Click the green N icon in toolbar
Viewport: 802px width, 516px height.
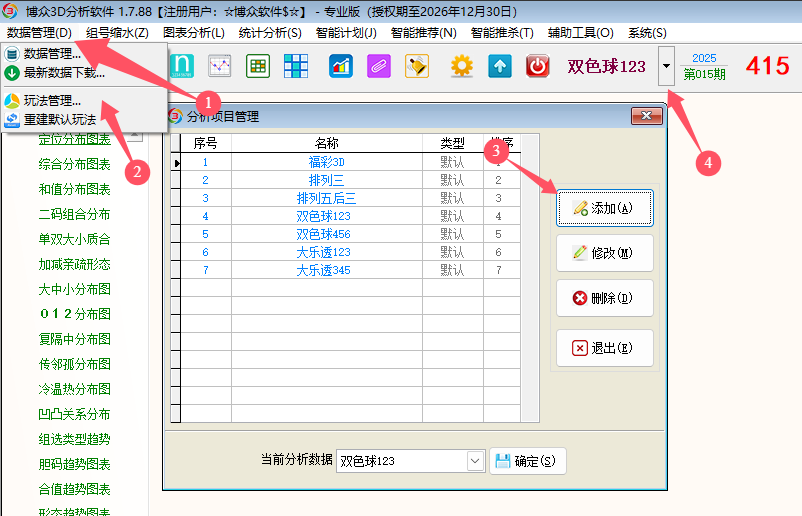click(182, 66)
